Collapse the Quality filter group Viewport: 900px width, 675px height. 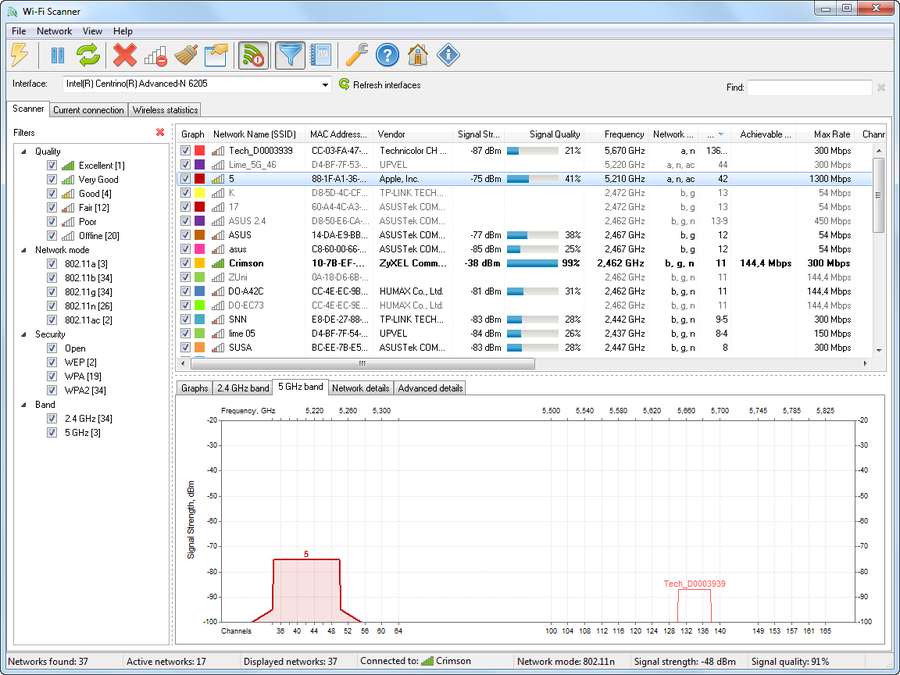(24, 152)
